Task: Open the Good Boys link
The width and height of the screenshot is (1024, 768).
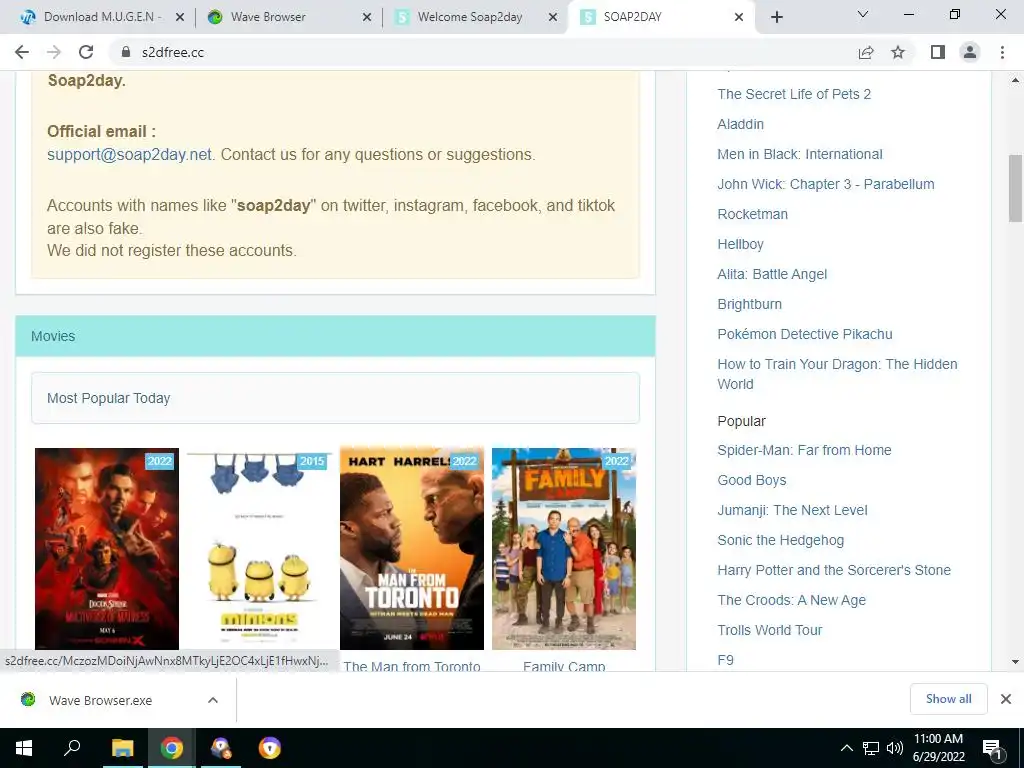Action: 752,480
